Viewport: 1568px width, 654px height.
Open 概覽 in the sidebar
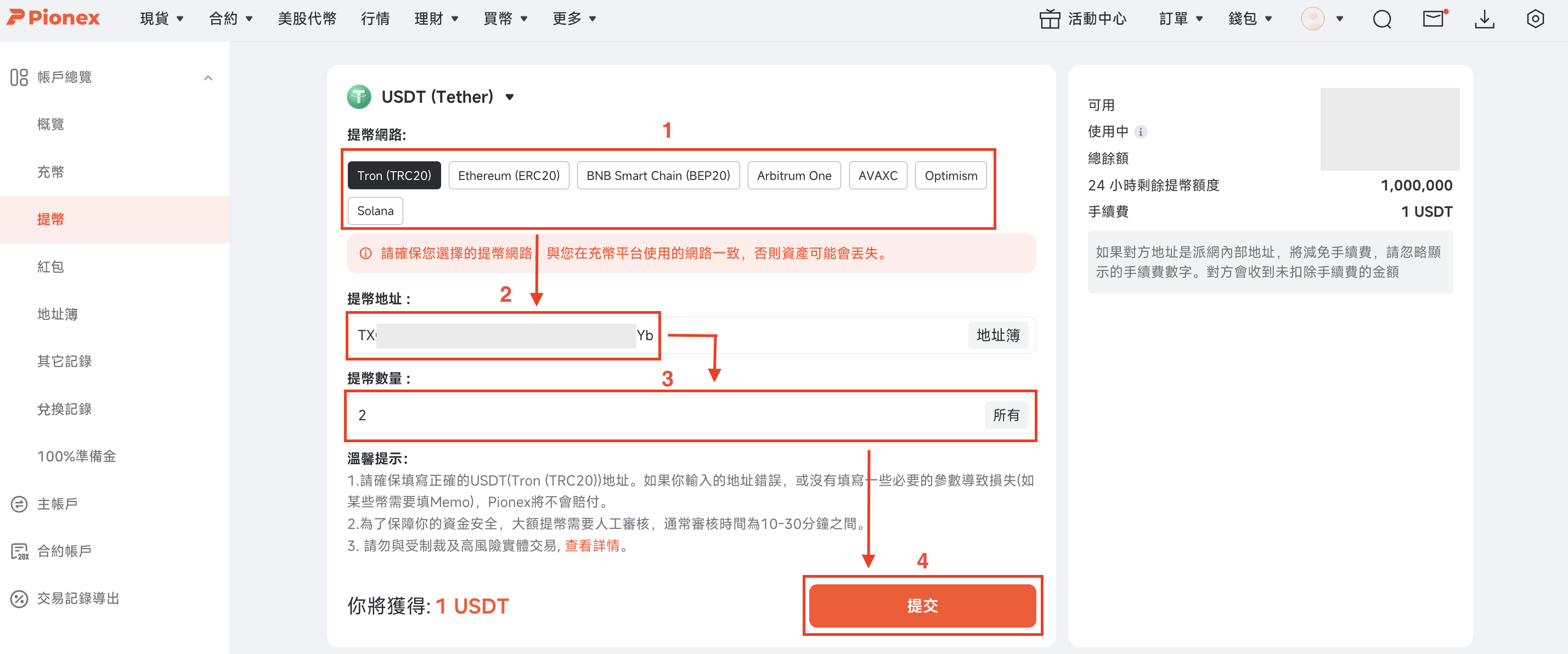[50, 124]
